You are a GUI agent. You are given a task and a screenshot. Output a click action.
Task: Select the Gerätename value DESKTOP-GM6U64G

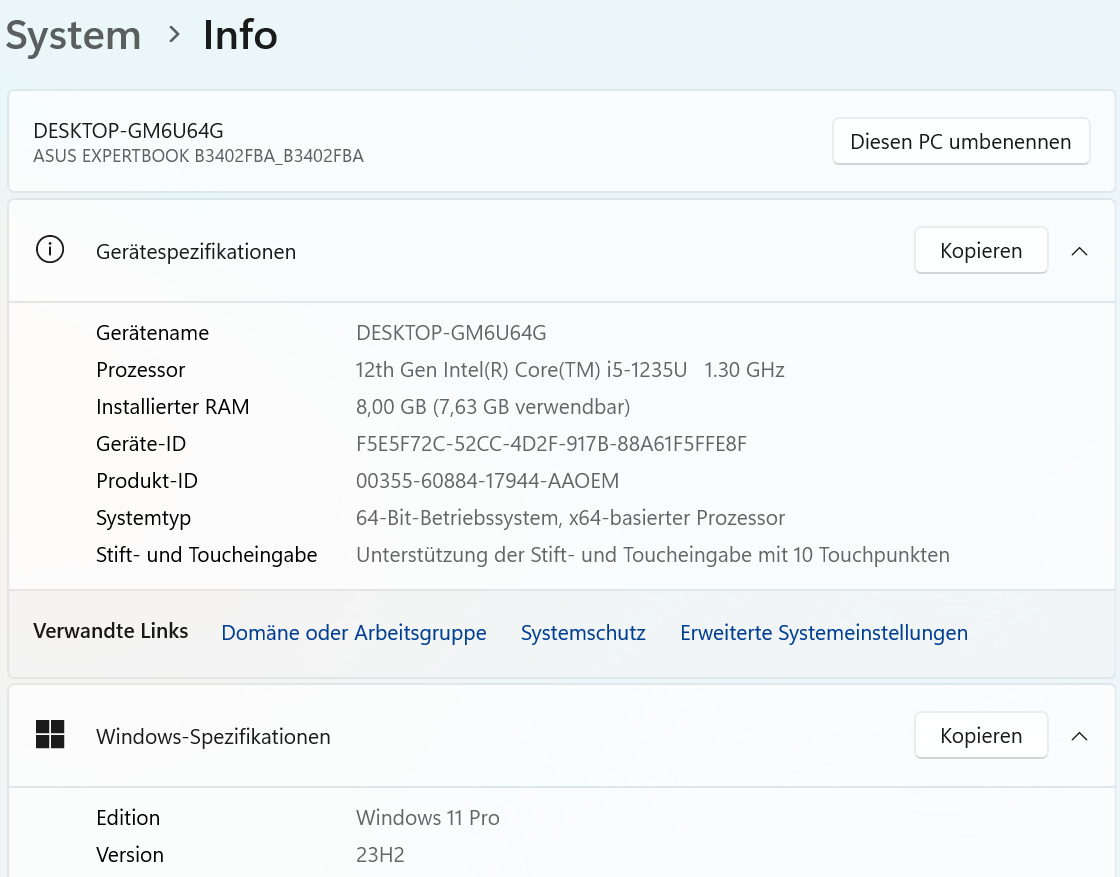[451, 333]
